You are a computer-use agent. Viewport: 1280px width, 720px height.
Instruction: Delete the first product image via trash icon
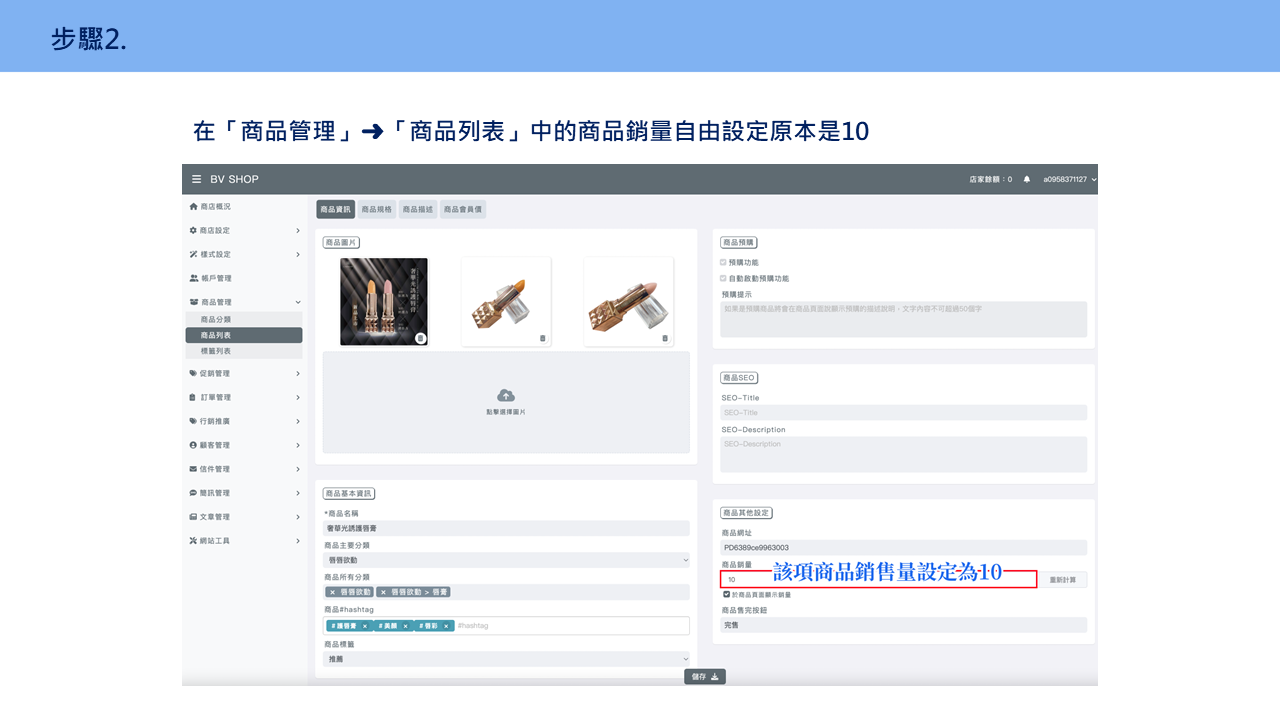click(x=420, y=338)
